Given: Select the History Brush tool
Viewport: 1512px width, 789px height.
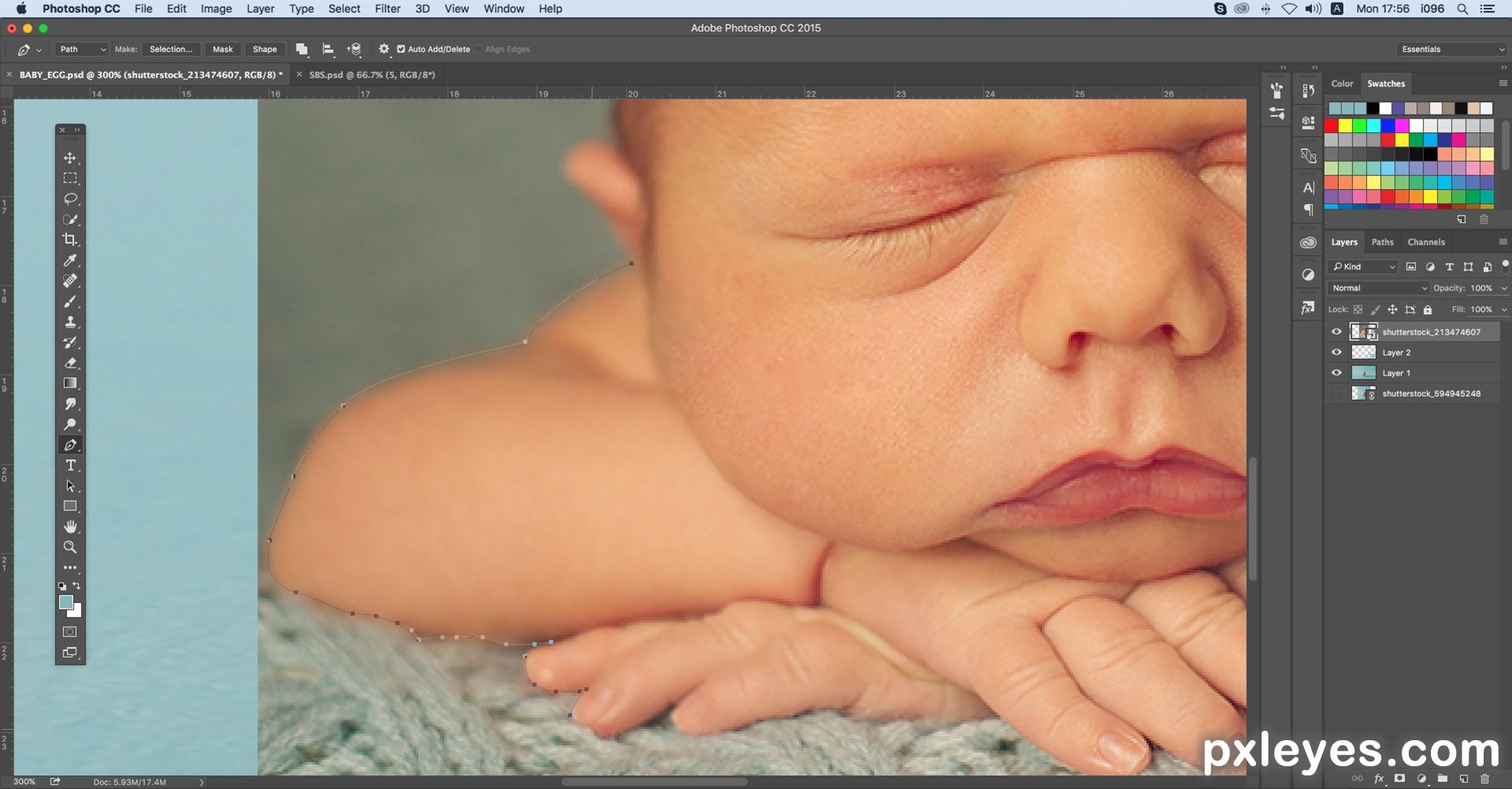Looking at the screenshot, I should pyautogui.click(x=70, y=342).
